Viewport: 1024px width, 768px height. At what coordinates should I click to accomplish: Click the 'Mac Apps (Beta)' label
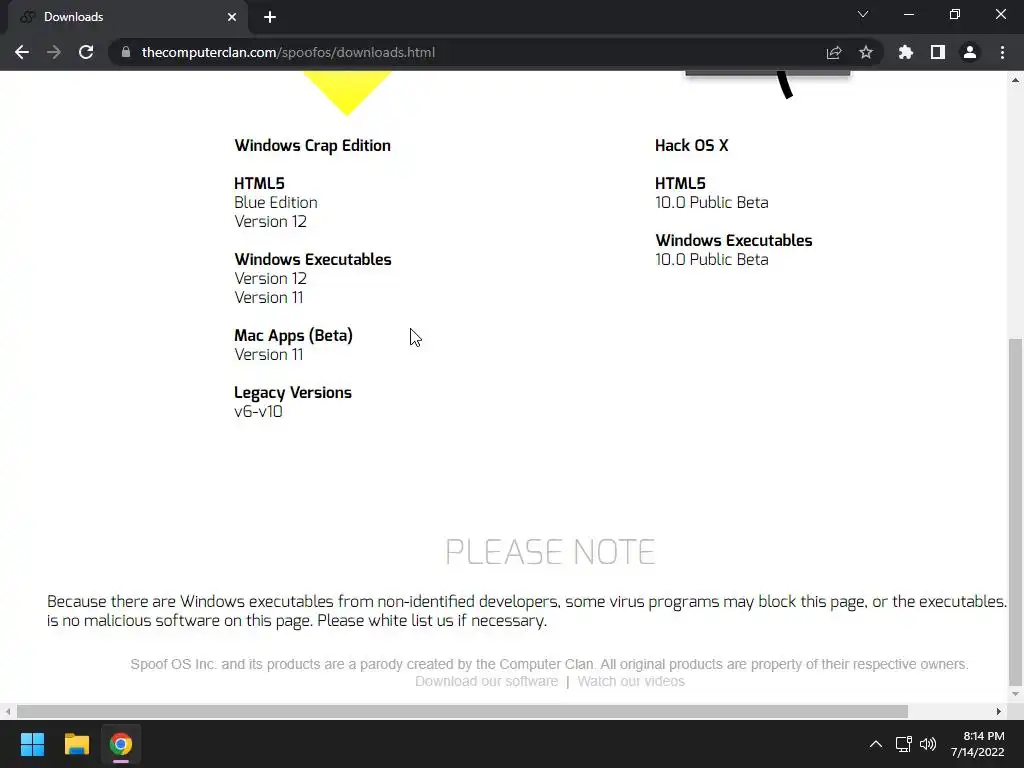293,336
